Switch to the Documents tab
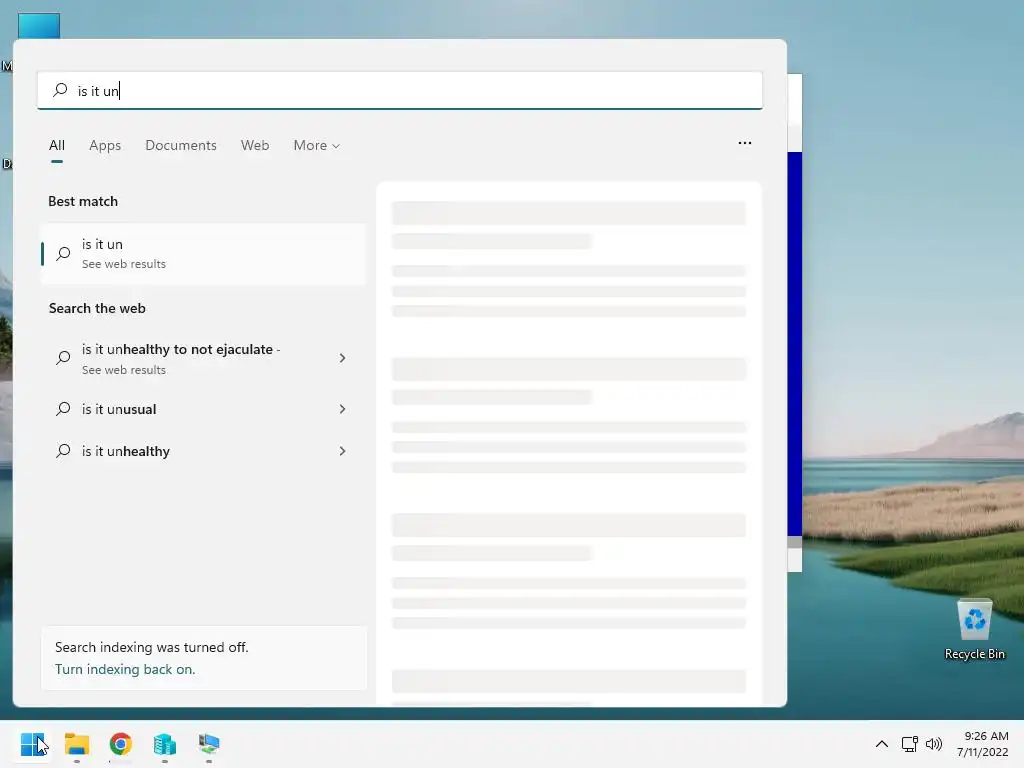 tap(181, 145)
